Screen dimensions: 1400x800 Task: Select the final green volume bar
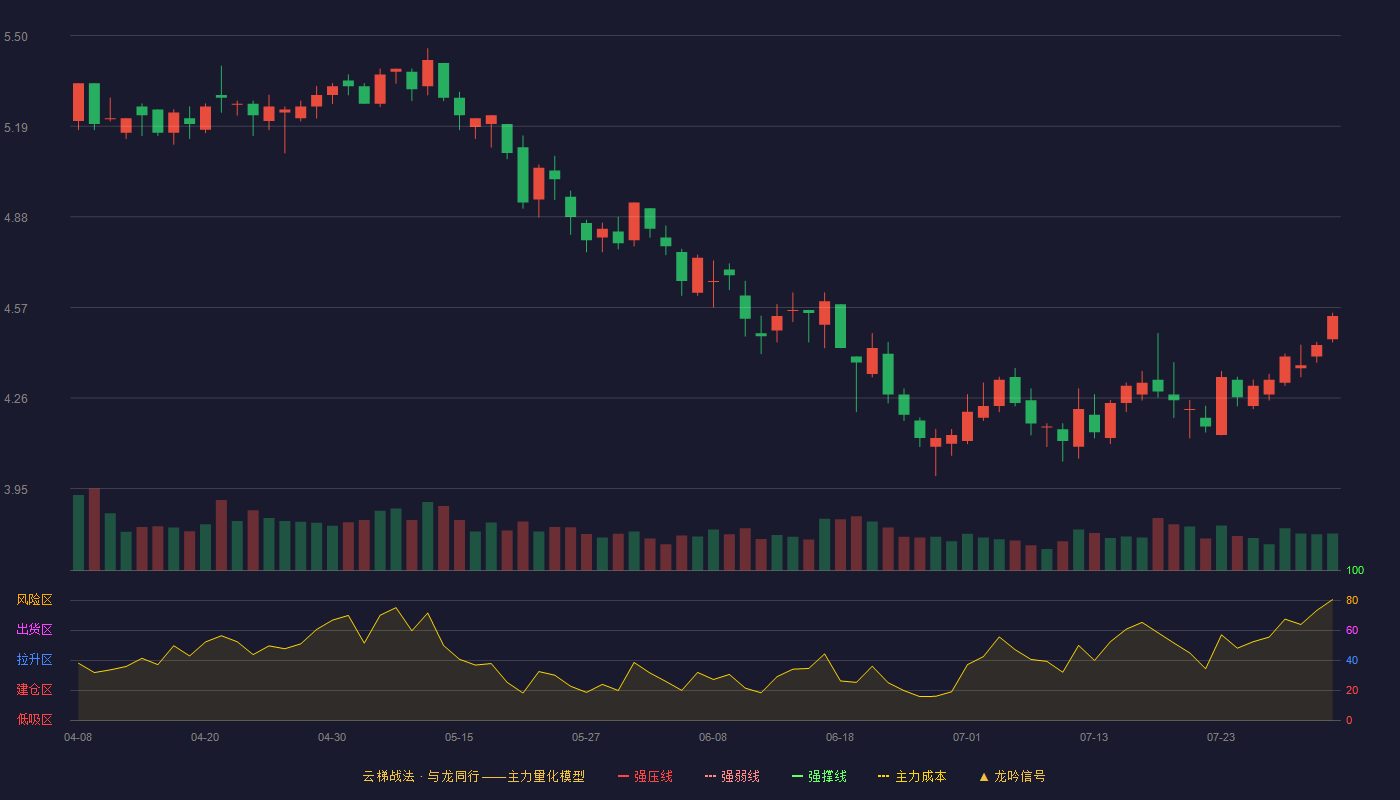tap(1332, 552)
